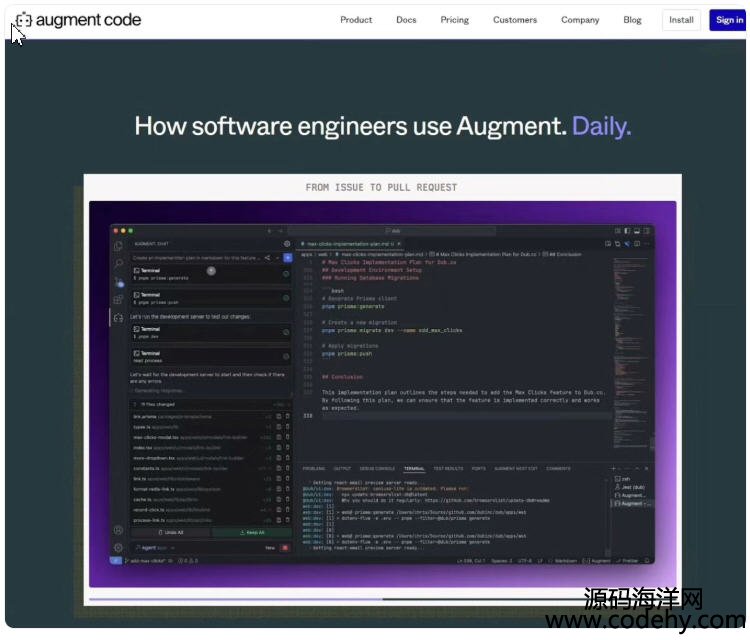Open Source Control icon in IDE activity bar
This screenshot has height=640, width=750.
pos(119,282)
